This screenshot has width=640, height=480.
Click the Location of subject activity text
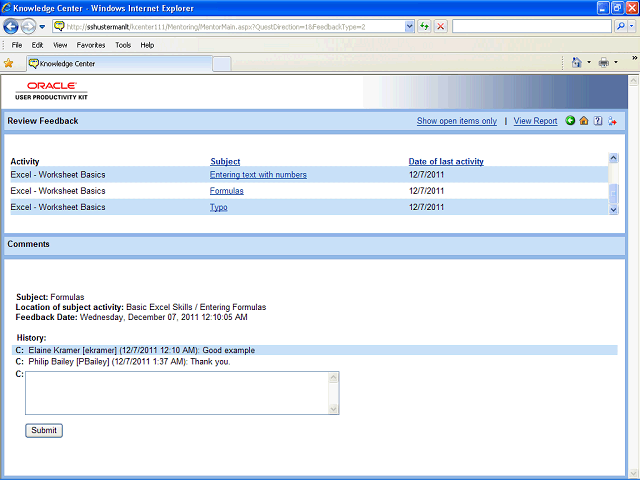coord(141,307)
